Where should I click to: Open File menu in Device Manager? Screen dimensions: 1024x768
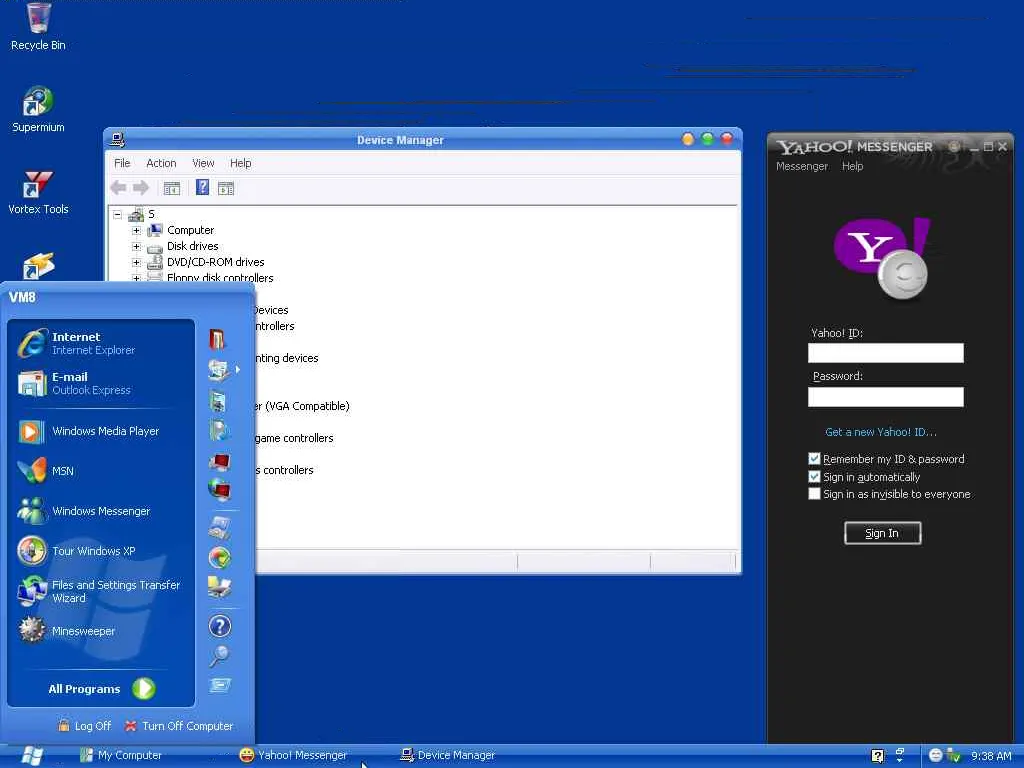[122, 163]
